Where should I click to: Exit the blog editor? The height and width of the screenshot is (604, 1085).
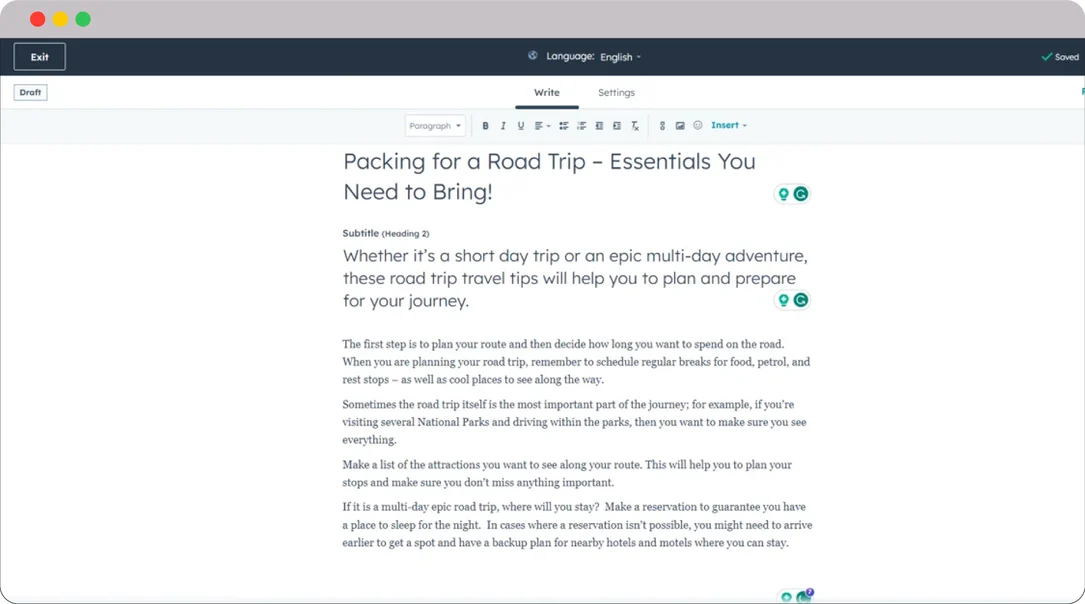point(39,57)
